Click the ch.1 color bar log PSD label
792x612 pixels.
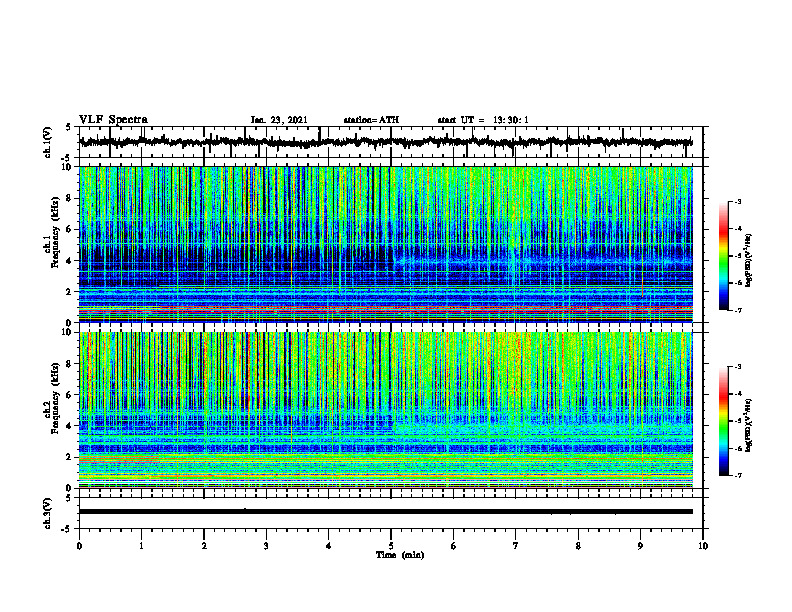tap(749, 261)
